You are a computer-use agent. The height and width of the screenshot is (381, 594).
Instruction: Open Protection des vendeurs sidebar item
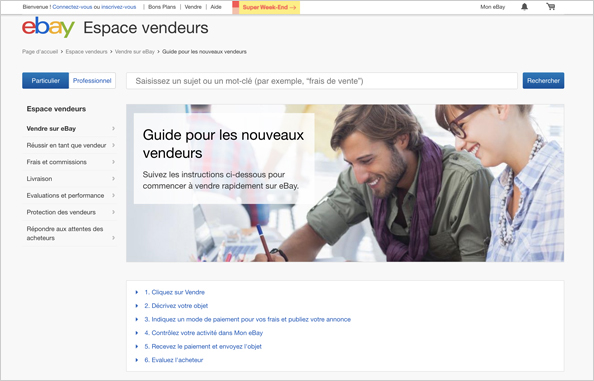click(x=61, y=212)
